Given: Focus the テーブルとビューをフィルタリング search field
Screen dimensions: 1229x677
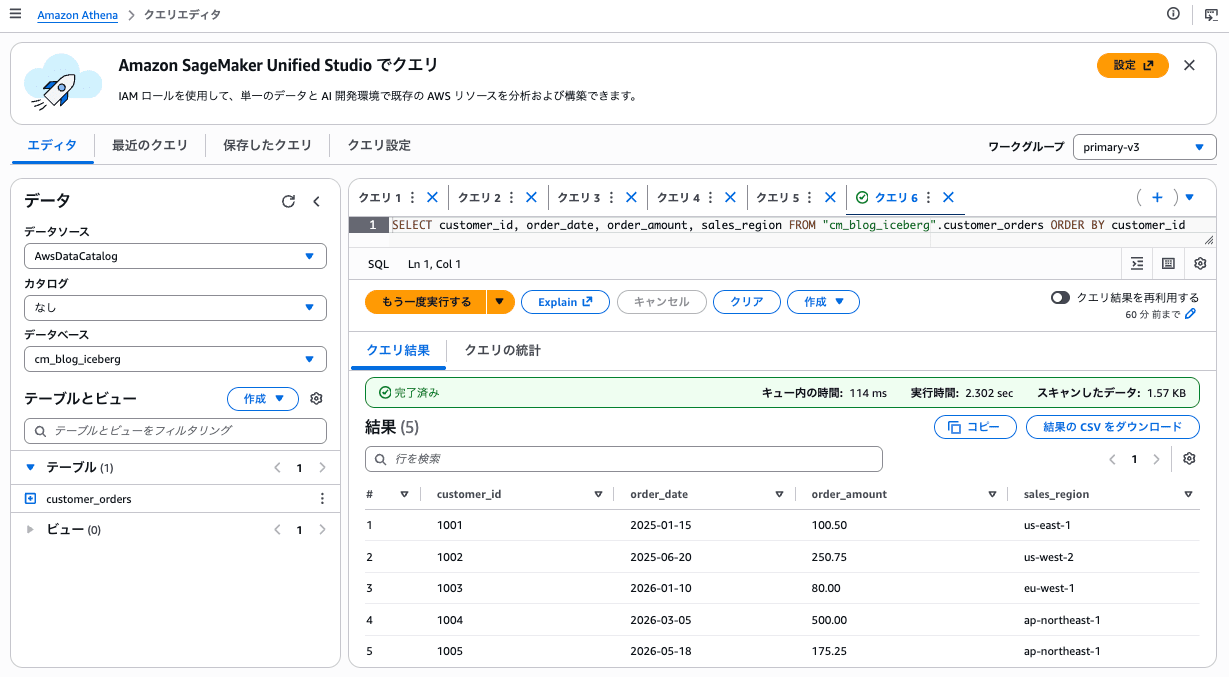Looking at the screenshot, I should [x=175, y=431].
